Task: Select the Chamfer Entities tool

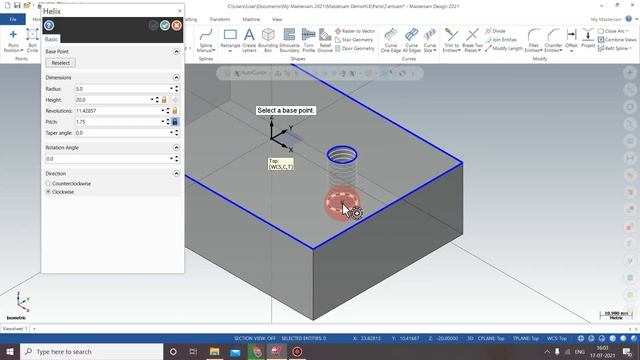Action: coord(553,40)
